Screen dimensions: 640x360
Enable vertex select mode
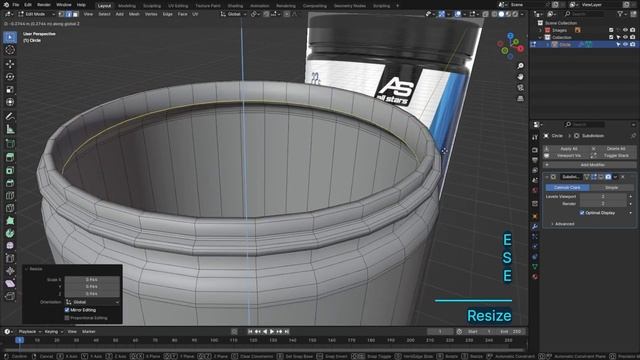(x=61, y=14)
